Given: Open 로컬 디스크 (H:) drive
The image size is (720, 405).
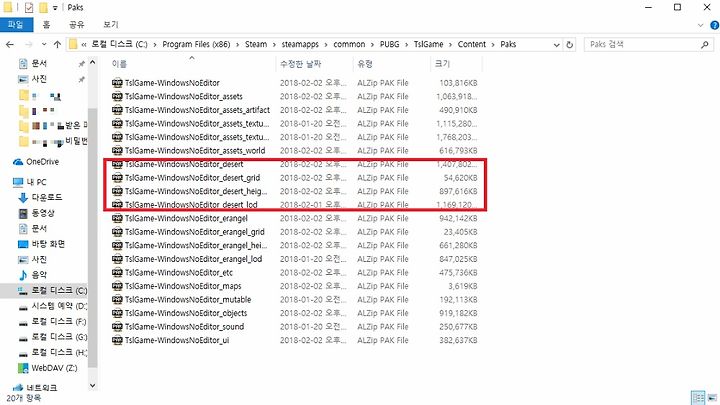Looking at the screenshot, I should point(52,353).
